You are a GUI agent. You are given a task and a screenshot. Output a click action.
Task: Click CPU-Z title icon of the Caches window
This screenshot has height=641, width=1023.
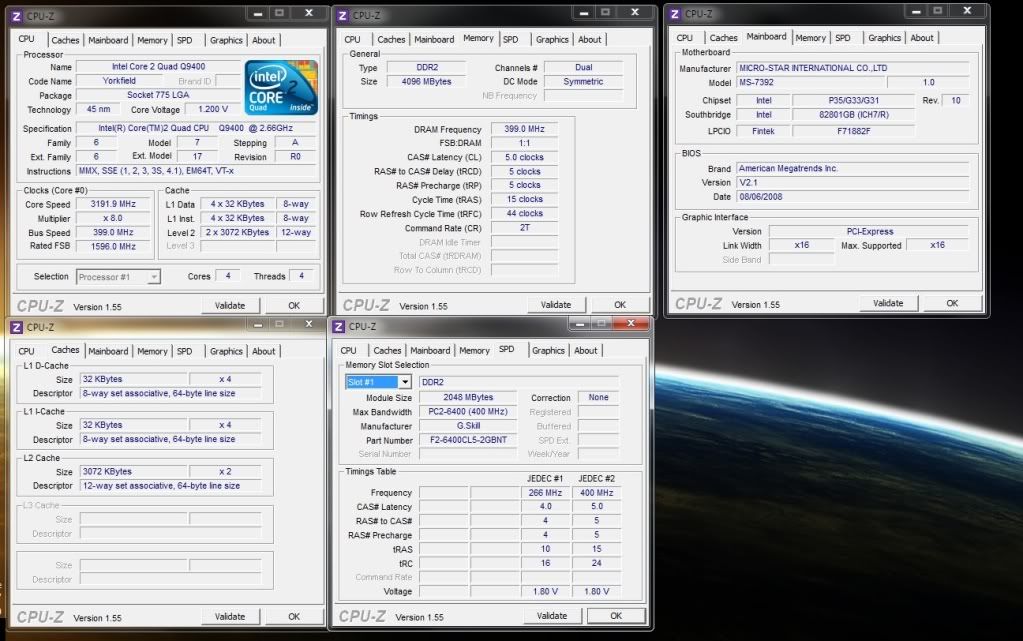[16, 327]
